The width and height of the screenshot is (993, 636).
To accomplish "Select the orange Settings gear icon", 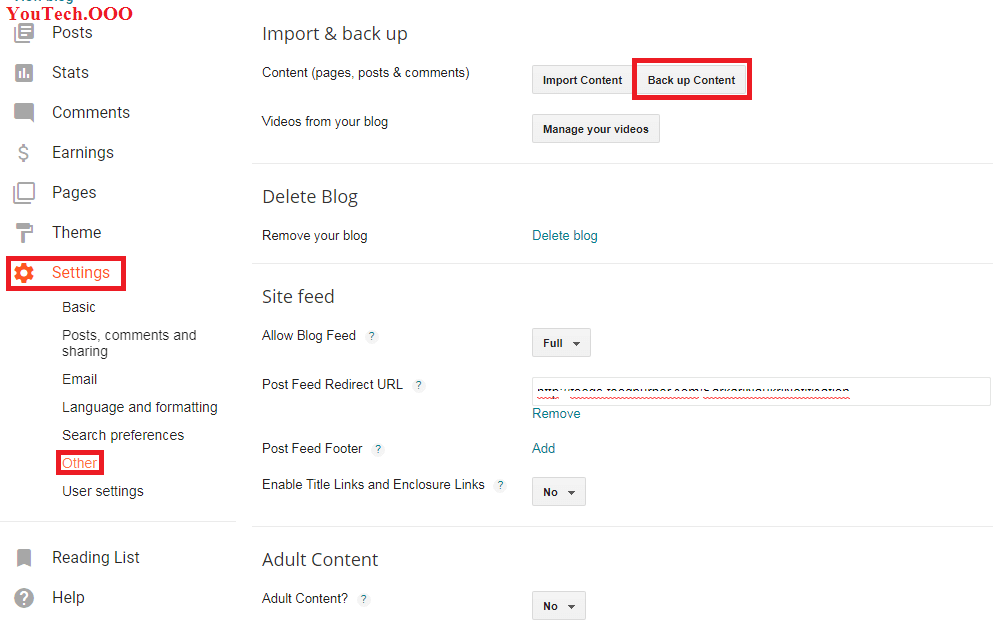I will point(24,273).
